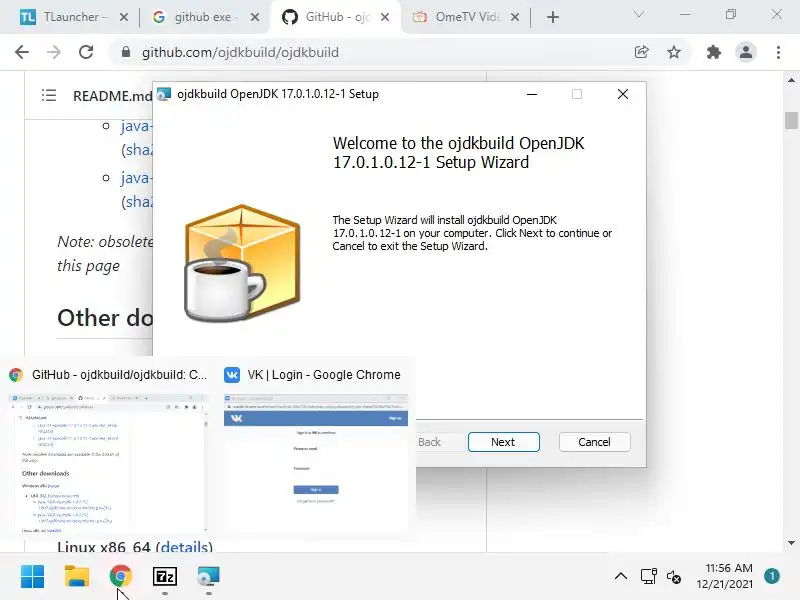Open network status tray icon
The height and width of the screenshot is (600, 800).
(x=648, y=577)
